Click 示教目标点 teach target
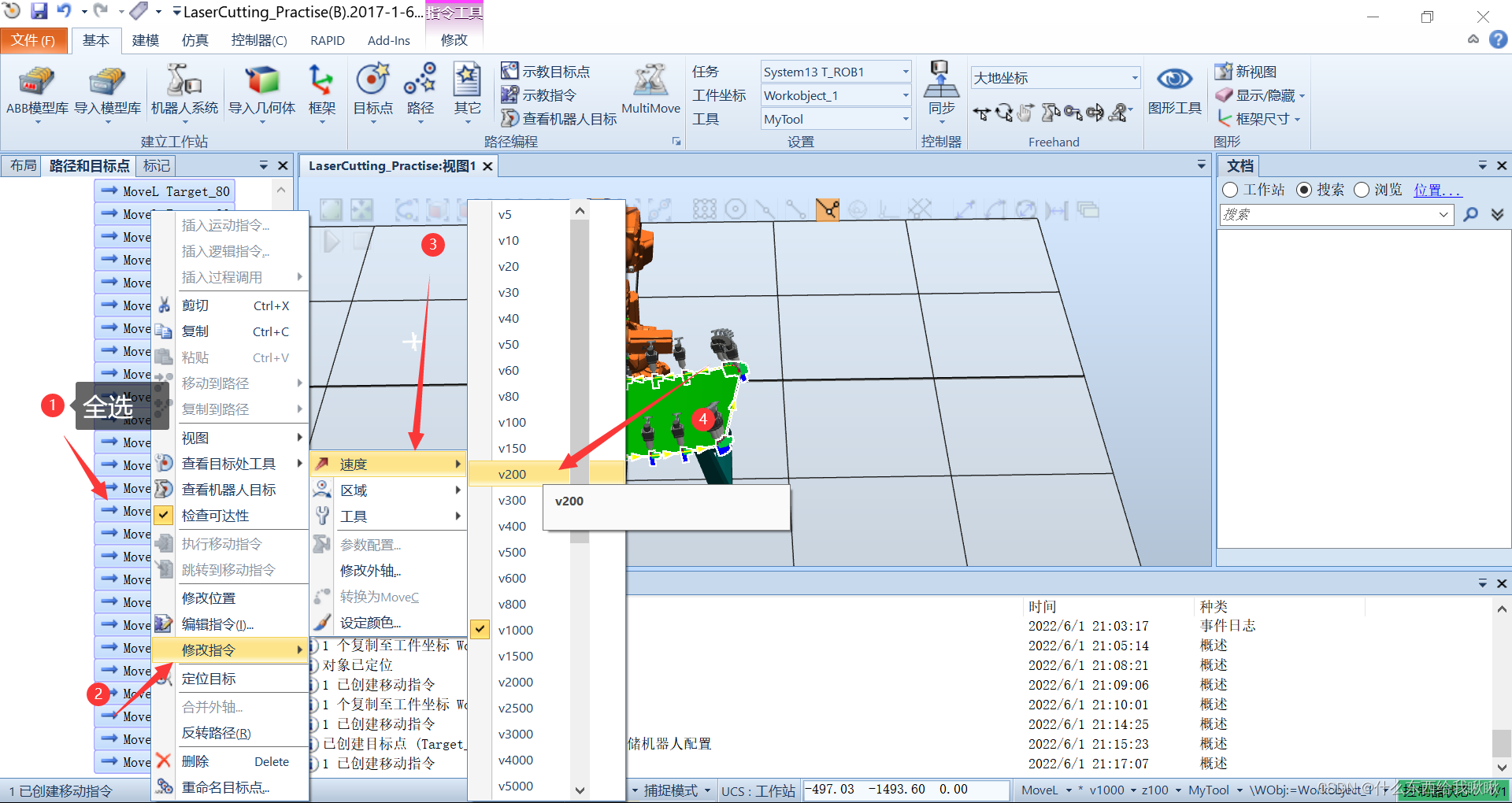The image size is (1512, 803). click(546, 72)
